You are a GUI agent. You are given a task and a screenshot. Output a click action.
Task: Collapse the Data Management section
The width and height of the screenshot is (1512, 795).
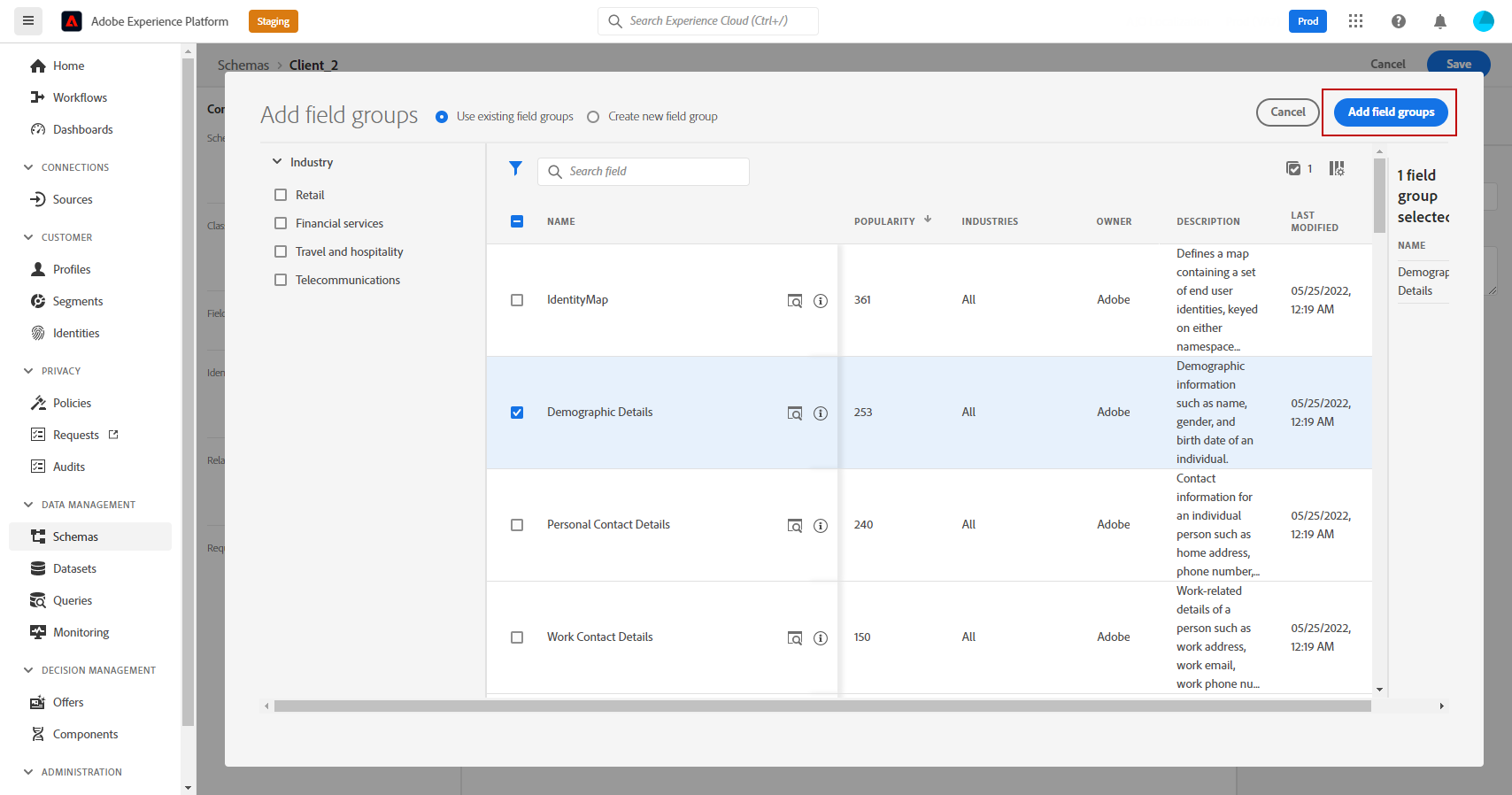(28, 505)
